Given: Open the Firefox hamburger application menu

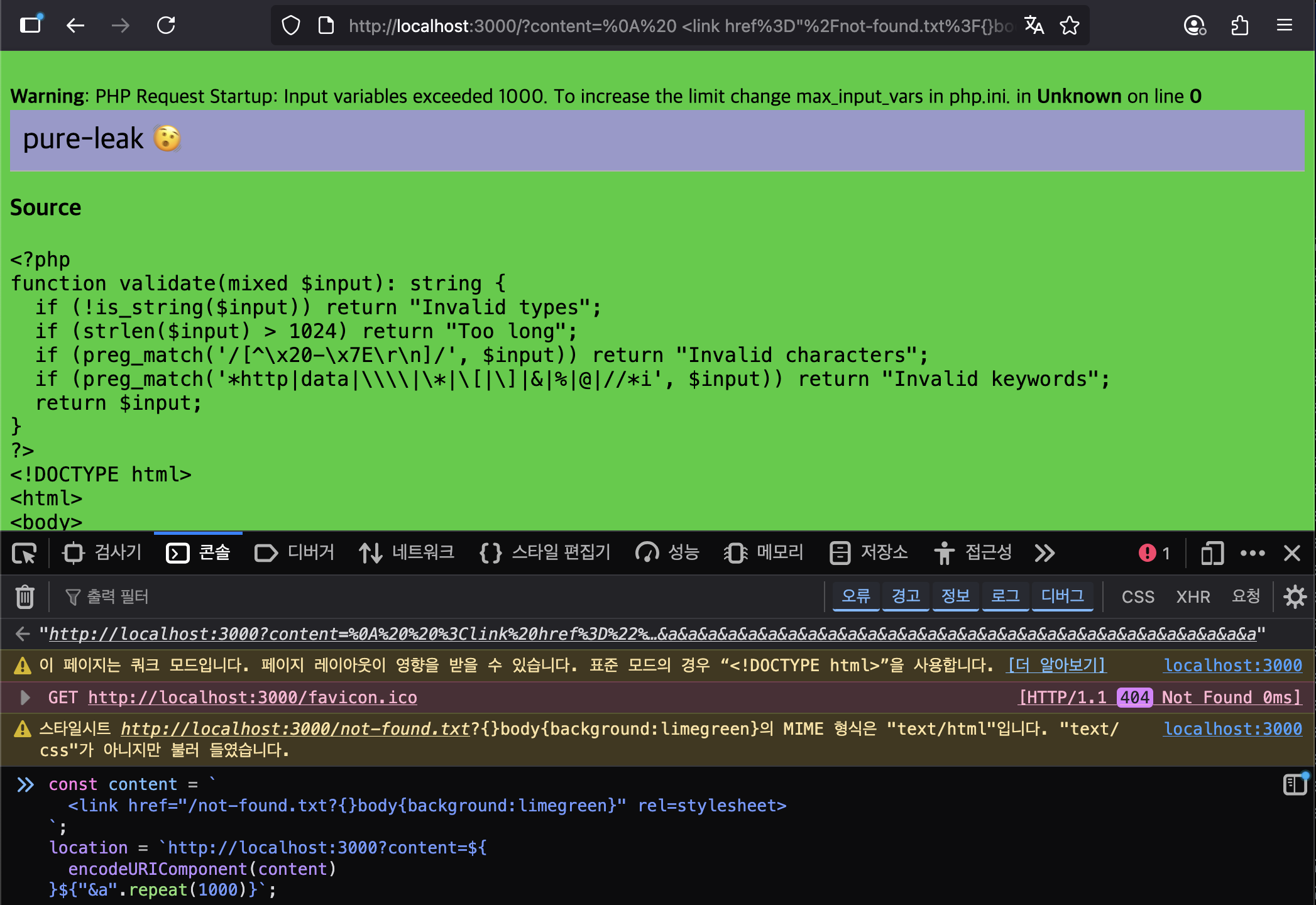Looking at the screenshot, I should coord(1284,26).
